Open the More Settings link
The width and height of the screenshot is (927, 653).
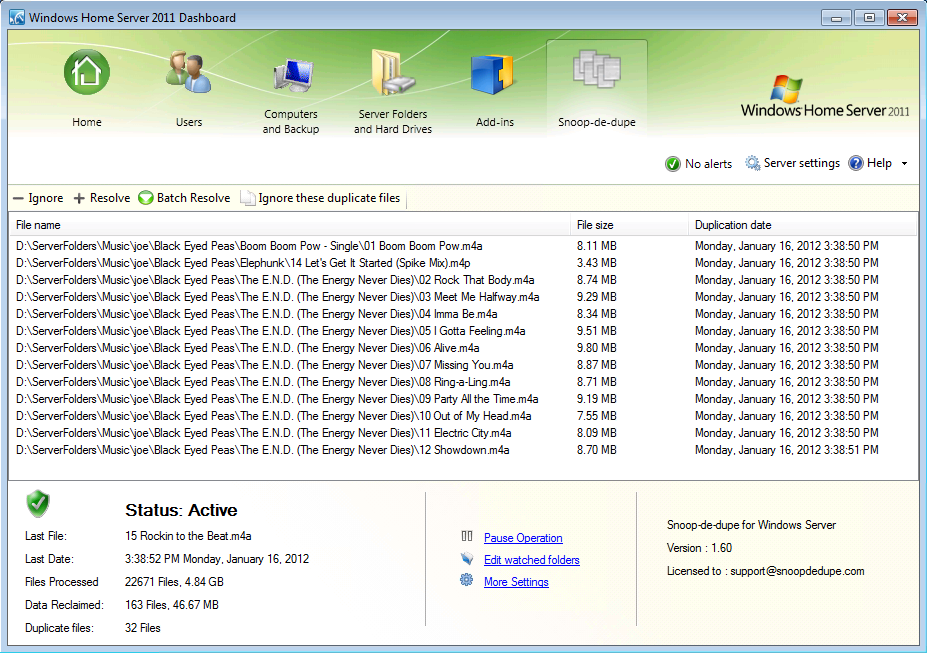[x=516, y=581]
